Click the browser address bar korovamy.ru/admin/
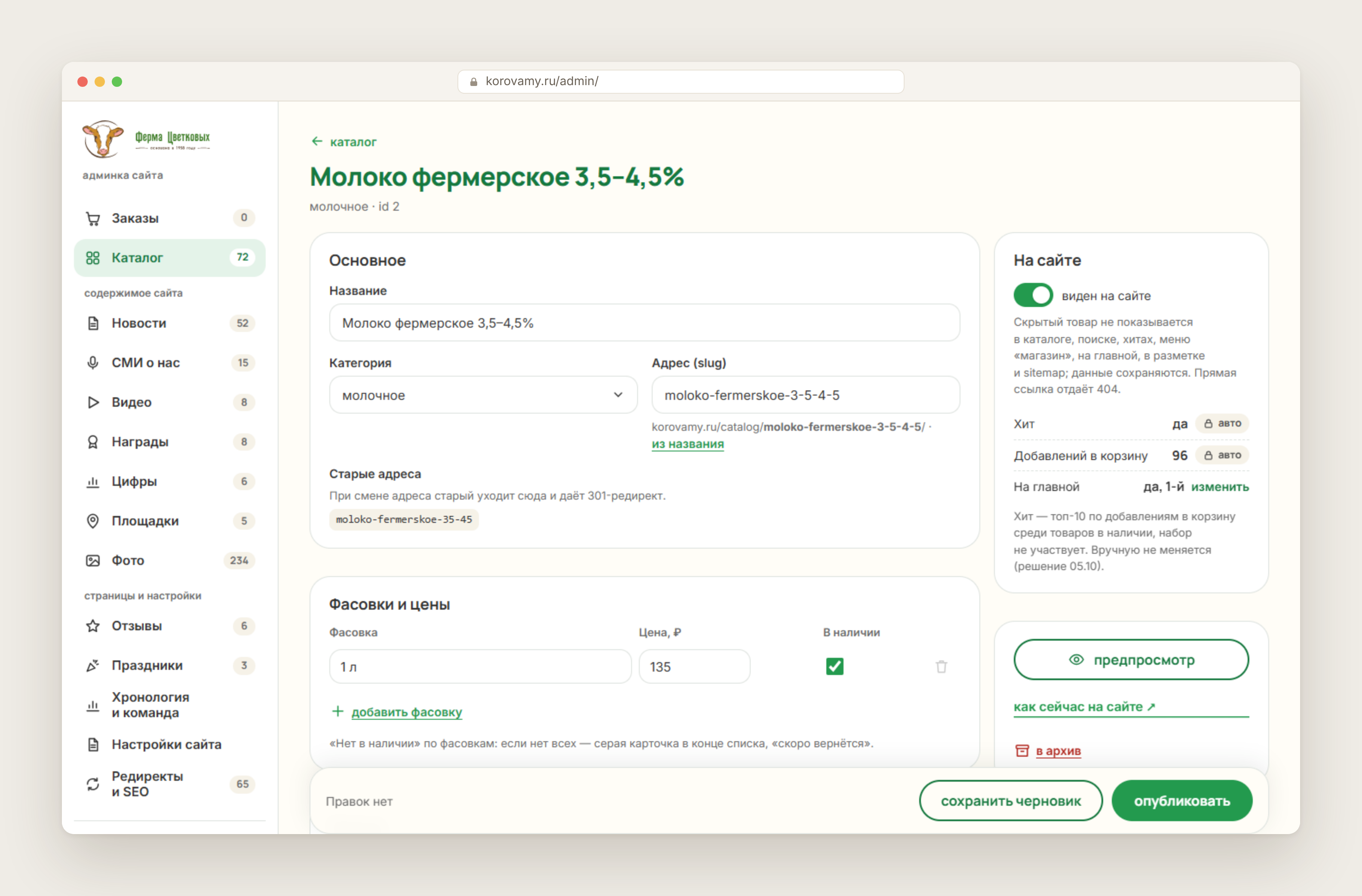The width and height of the screenshot is (1362, 896). 681,82
